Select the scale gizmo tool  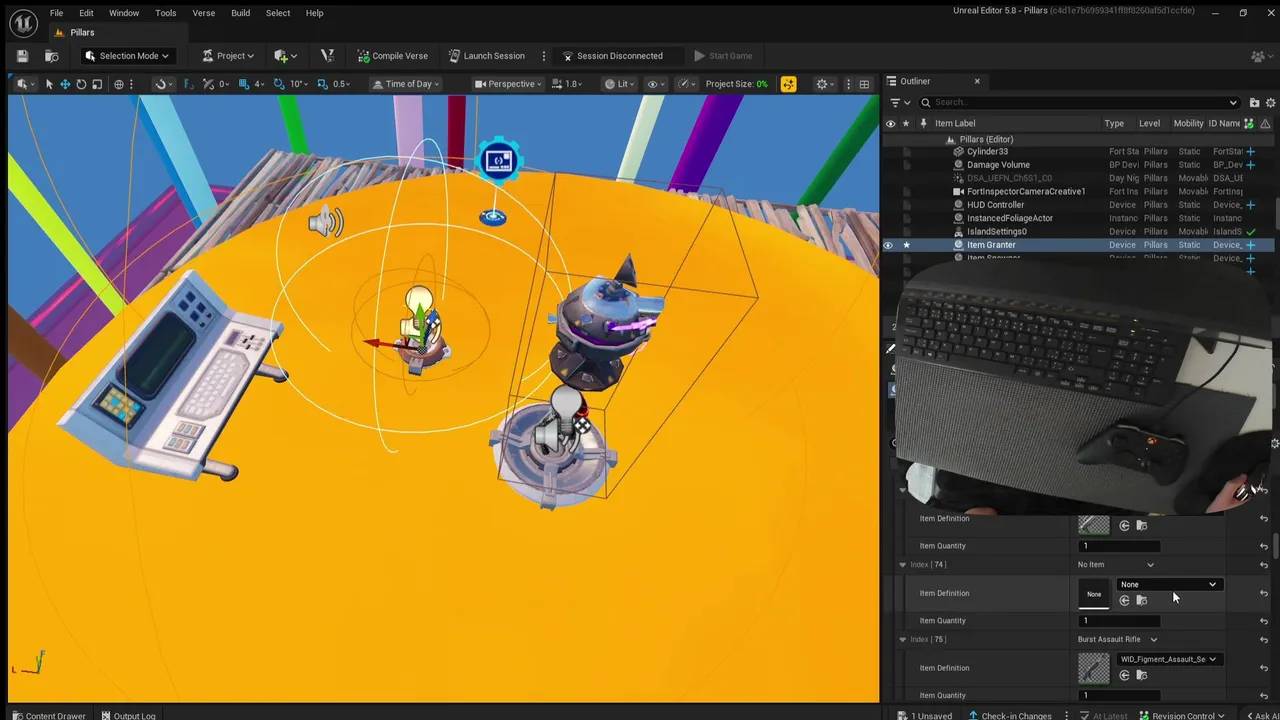97,84
